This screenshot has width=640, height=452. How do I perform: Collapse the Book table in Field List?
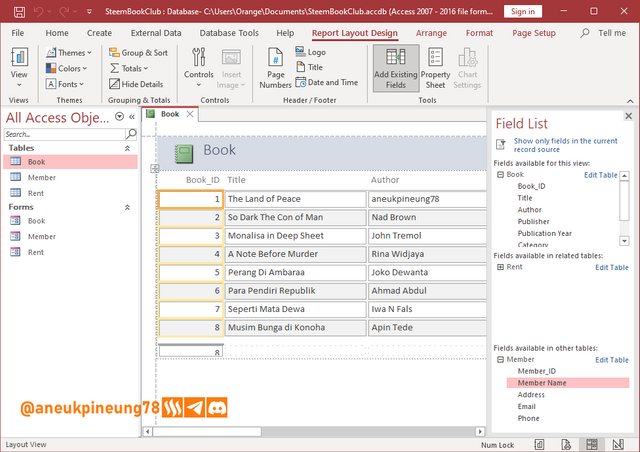coord(500,174)
